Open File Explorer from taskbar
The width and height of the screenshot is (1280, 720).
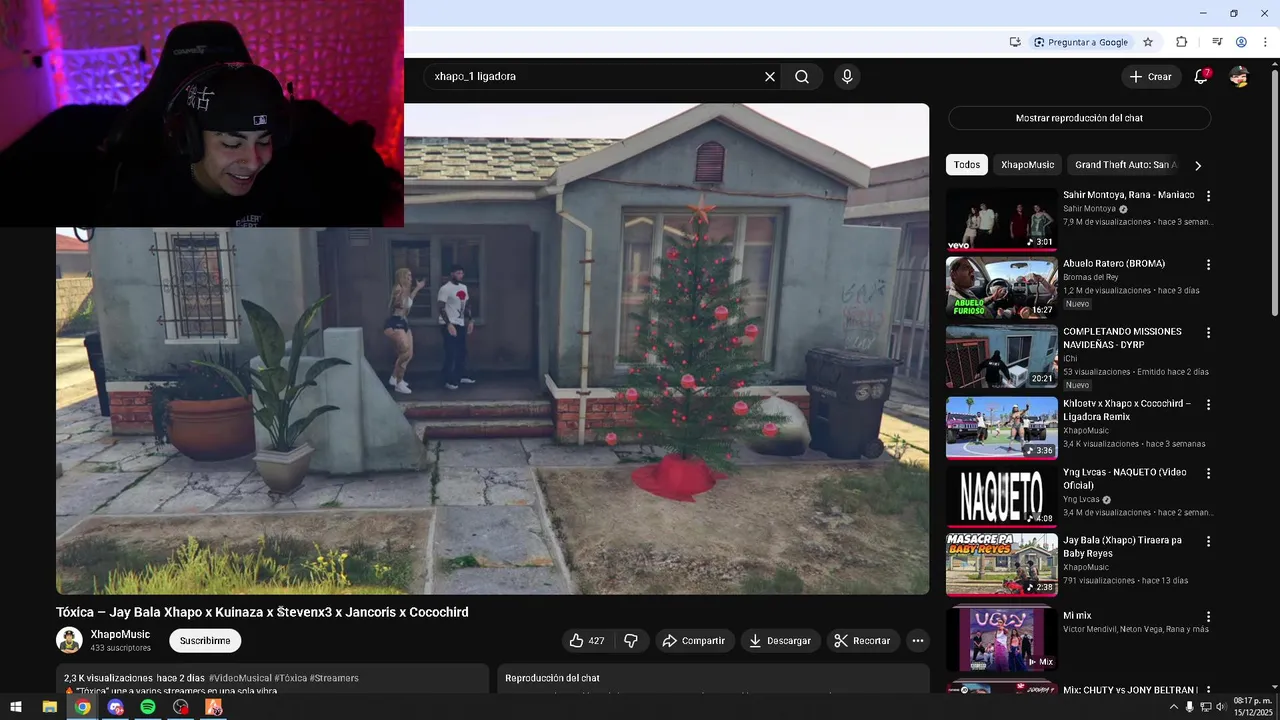tap(49, 707)
